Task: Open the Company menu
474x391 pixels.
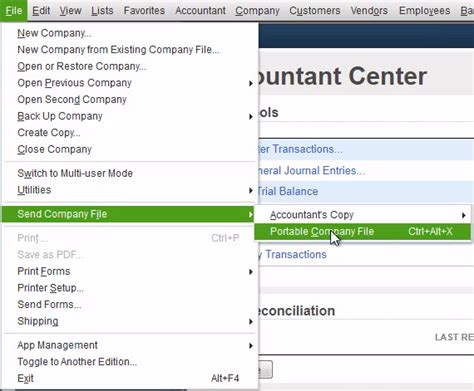Action: 257,11
